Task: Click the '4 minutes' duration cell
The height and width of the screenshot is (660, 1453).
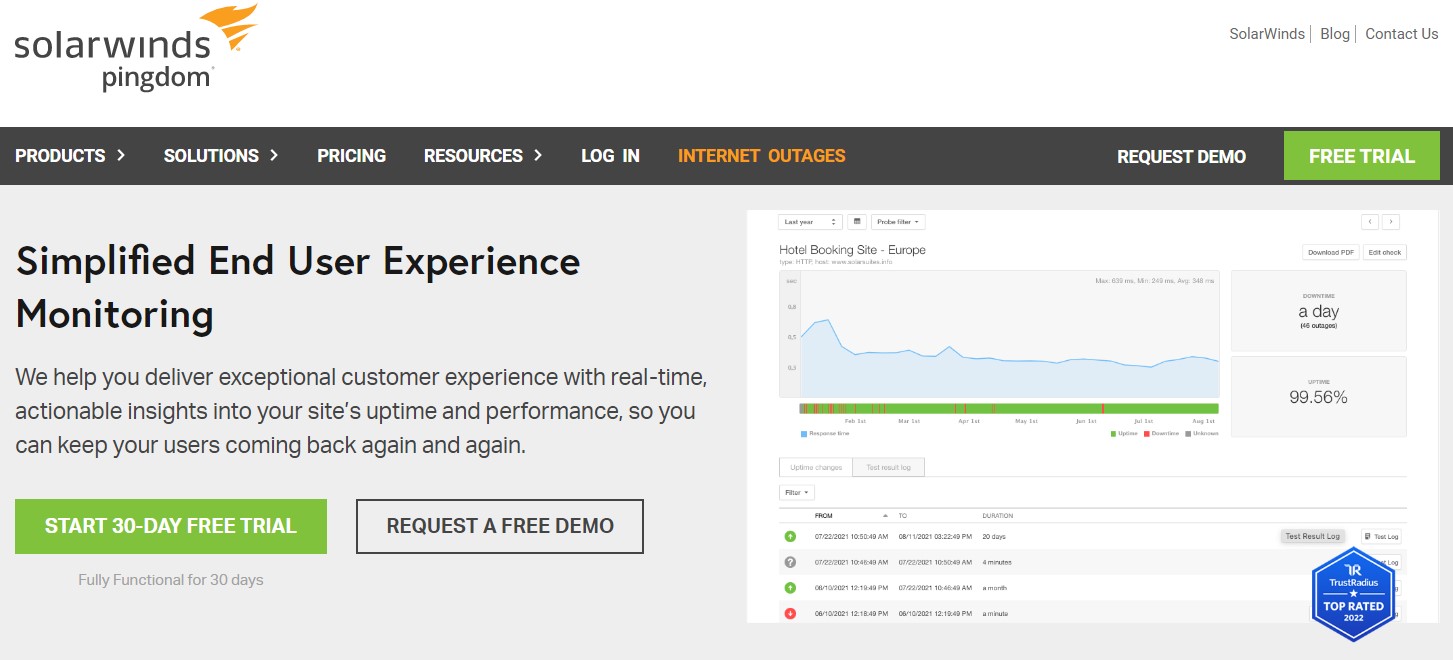Action: pyautogui.click(x=998, y=563)
